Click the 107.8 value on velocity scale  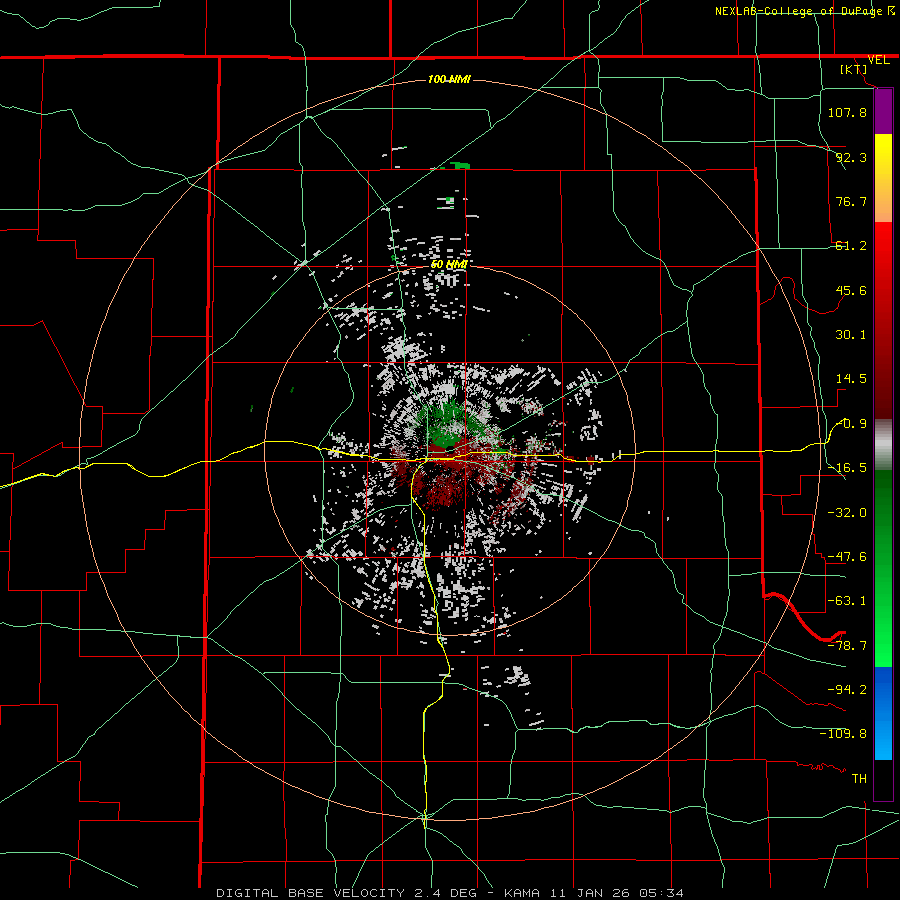pos(847,112)
